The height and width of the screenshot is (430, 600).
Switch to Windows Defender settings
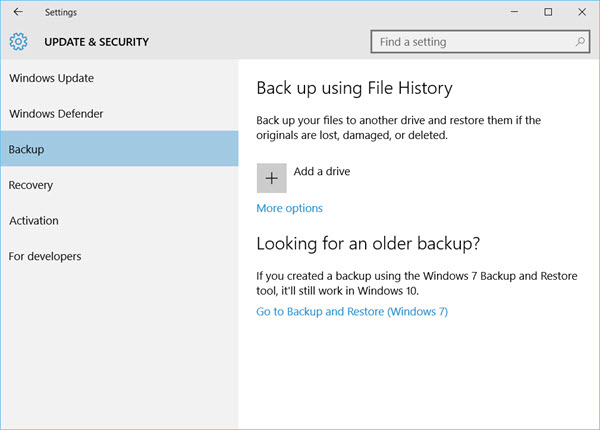56,114
